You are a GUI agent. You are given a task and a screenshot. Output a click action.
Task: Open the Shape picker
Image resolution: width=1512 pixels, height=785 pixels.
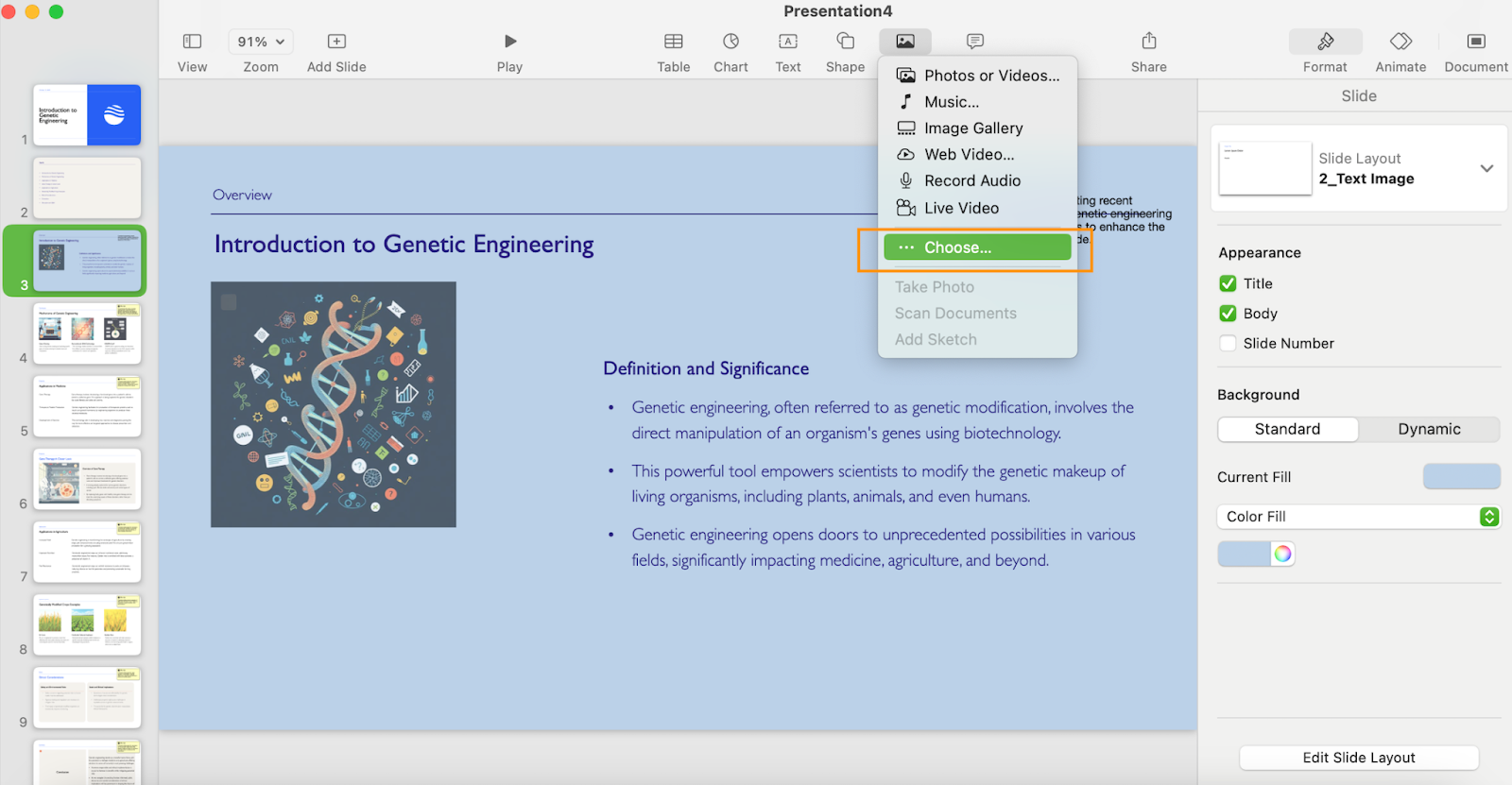pyautogui.click(x=845, y=42)
